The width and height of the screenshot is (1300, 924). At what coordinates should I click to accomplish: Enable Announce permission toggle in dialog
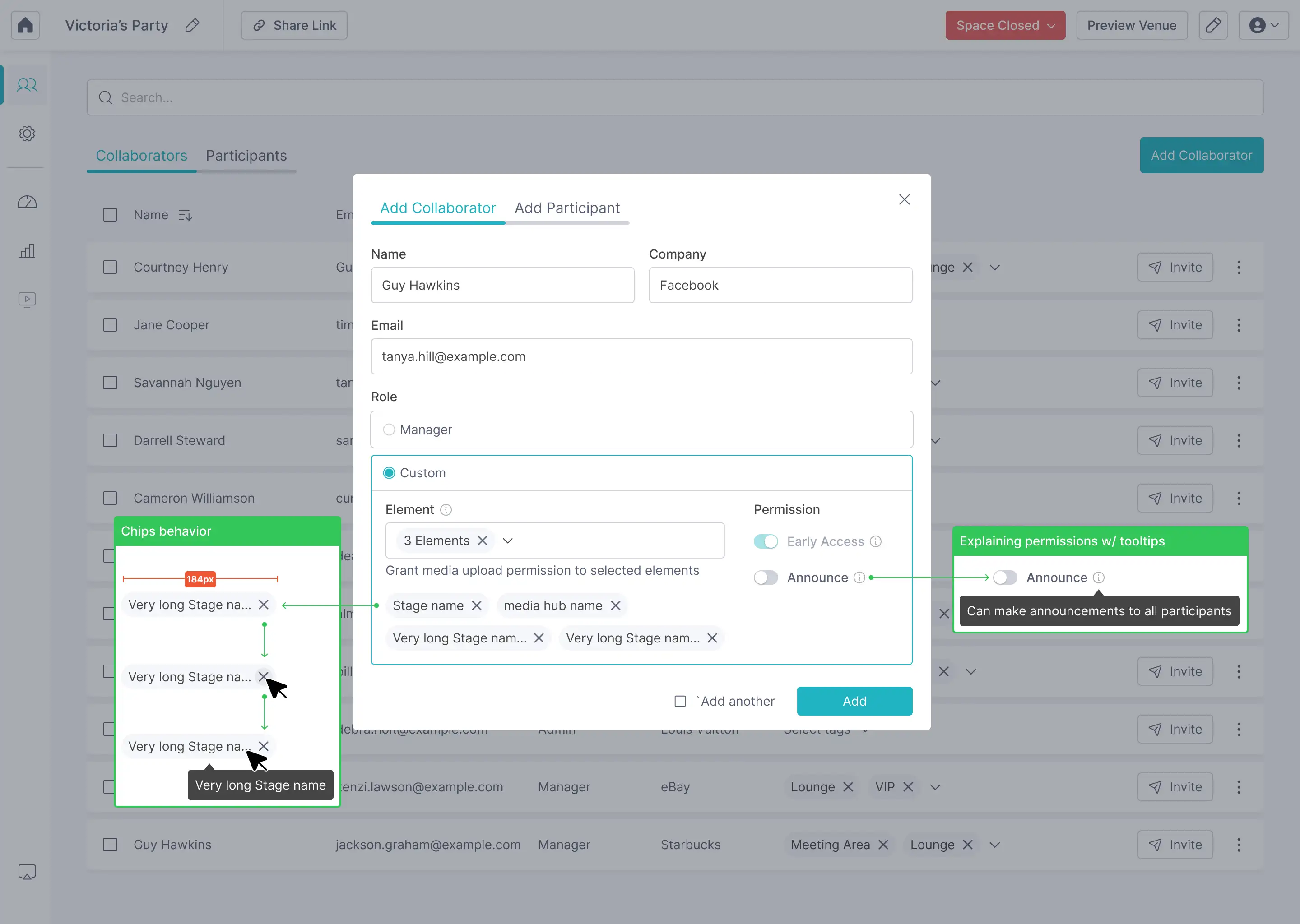coord(766,577)
